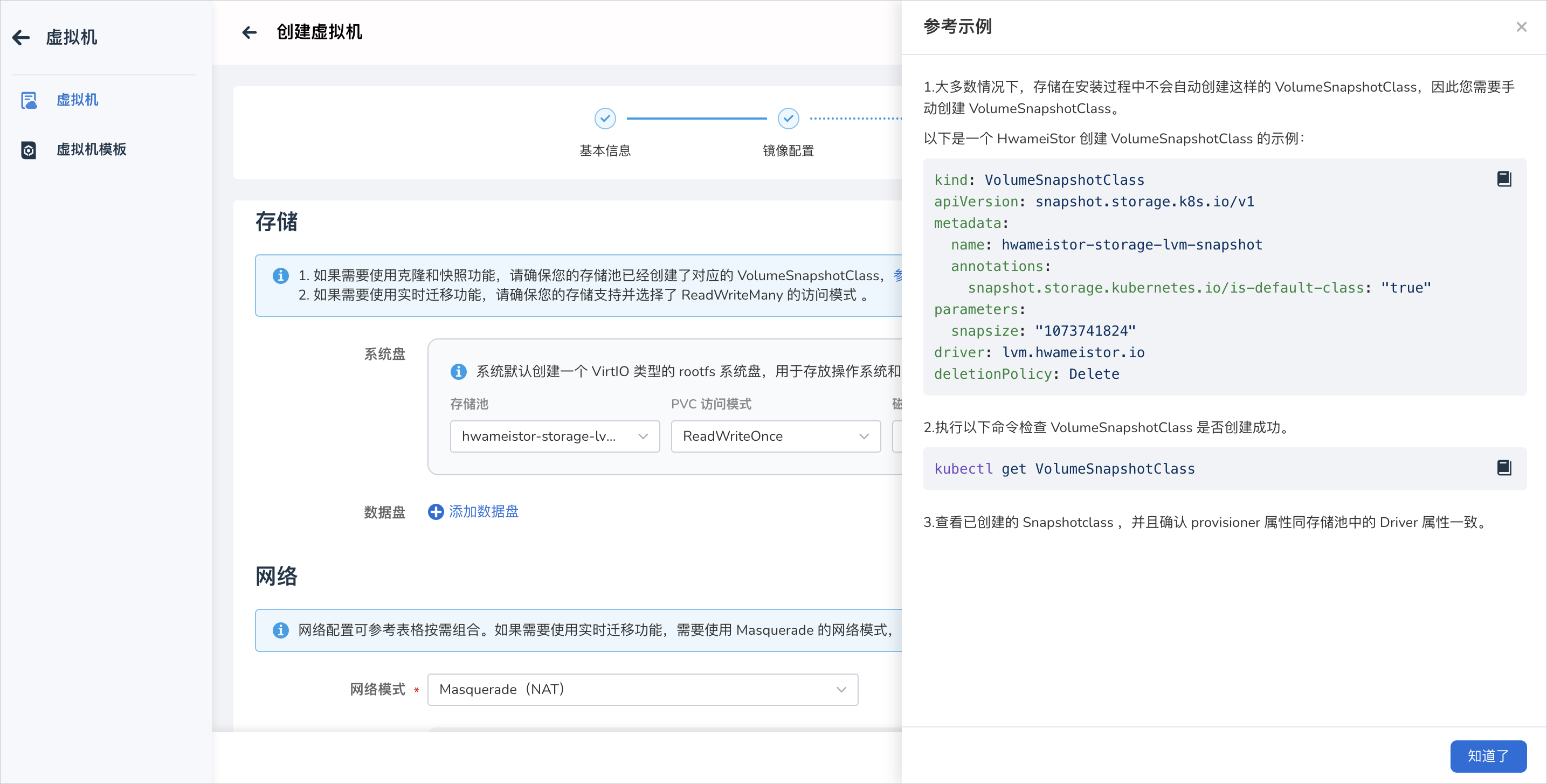Open the PVC 访问模式 ReadWriteOnce dropdown
Viewport: 1547px width, 784px height.
point(776,436)
